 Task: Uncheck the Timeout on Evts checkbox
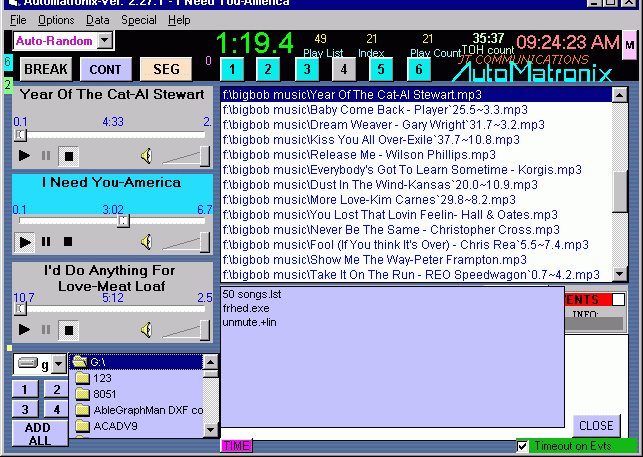(x=523, y=446)
